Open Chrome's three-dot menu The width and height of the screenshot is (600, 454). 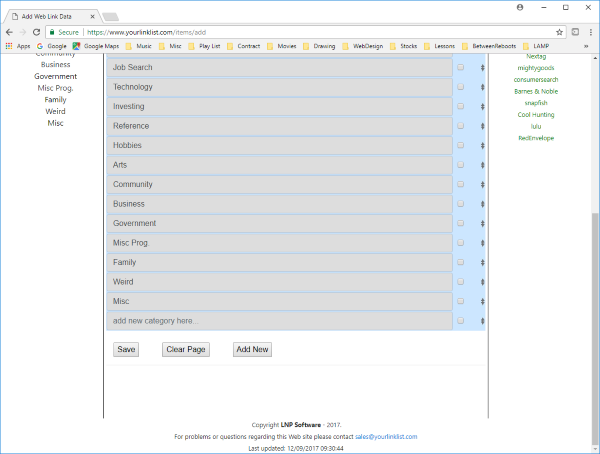click(590, 32)
